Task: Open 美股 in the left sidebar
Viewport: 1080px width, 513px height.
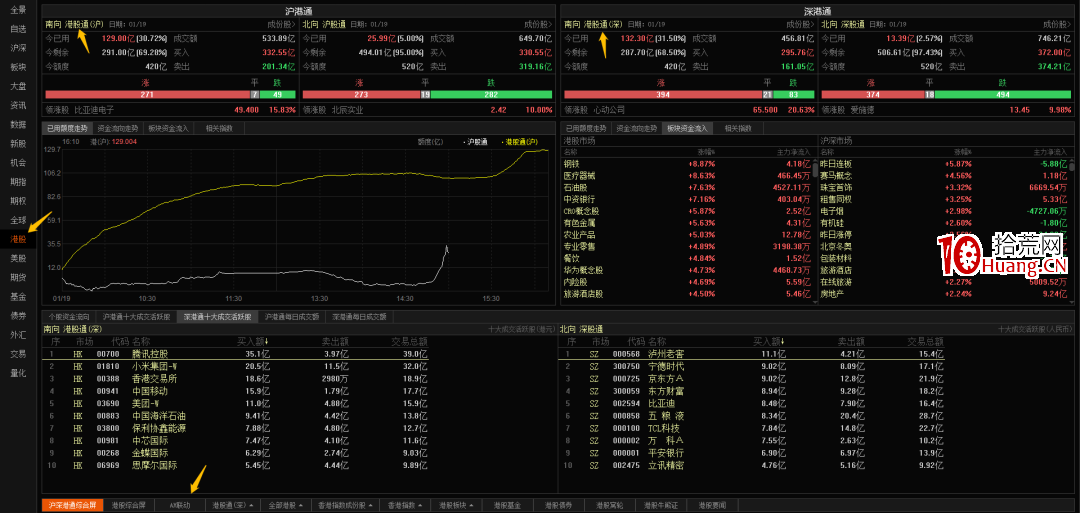Action: tap(18, 258)
